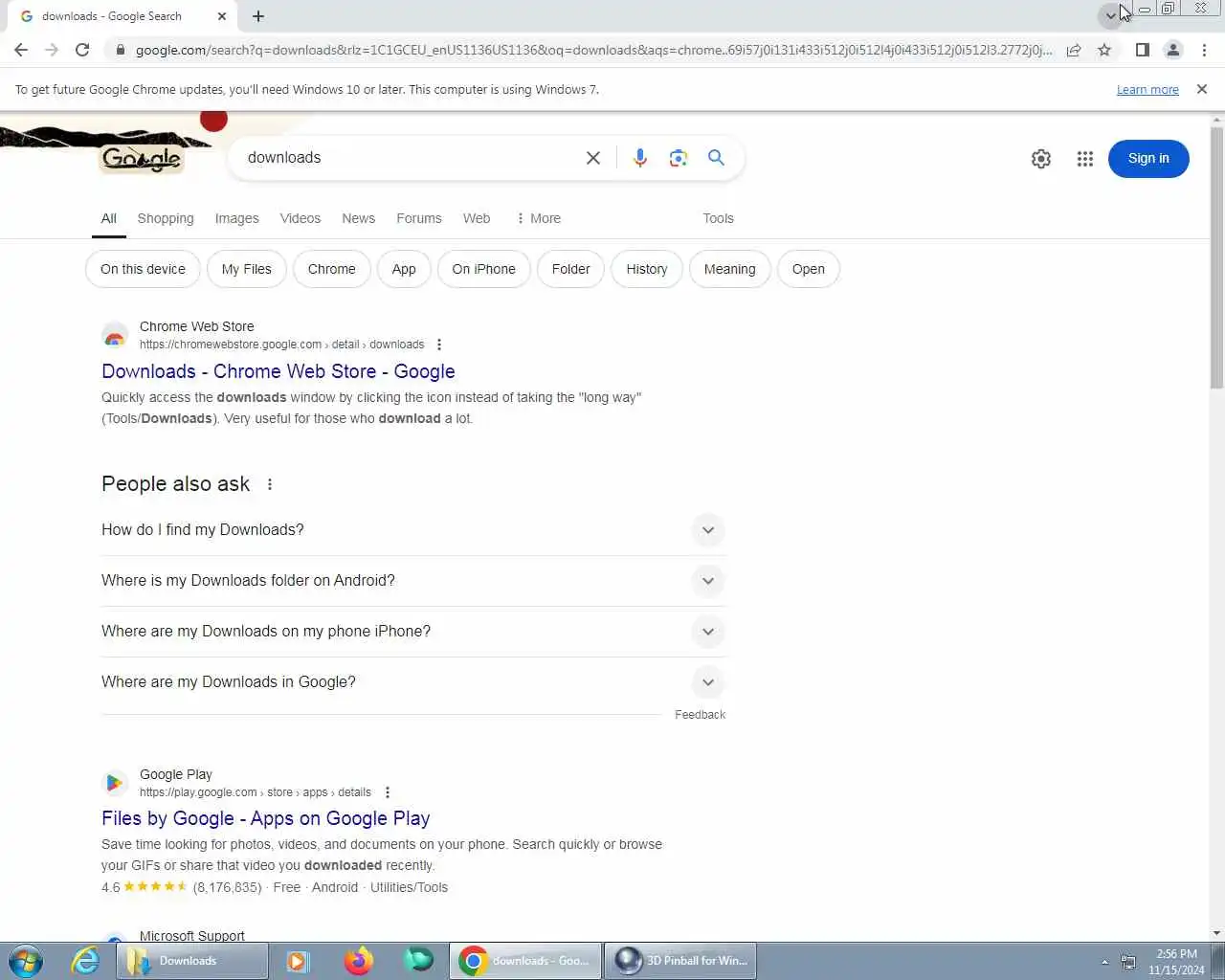Clear the search box text

pyautogui.click(x=593, y=158)
